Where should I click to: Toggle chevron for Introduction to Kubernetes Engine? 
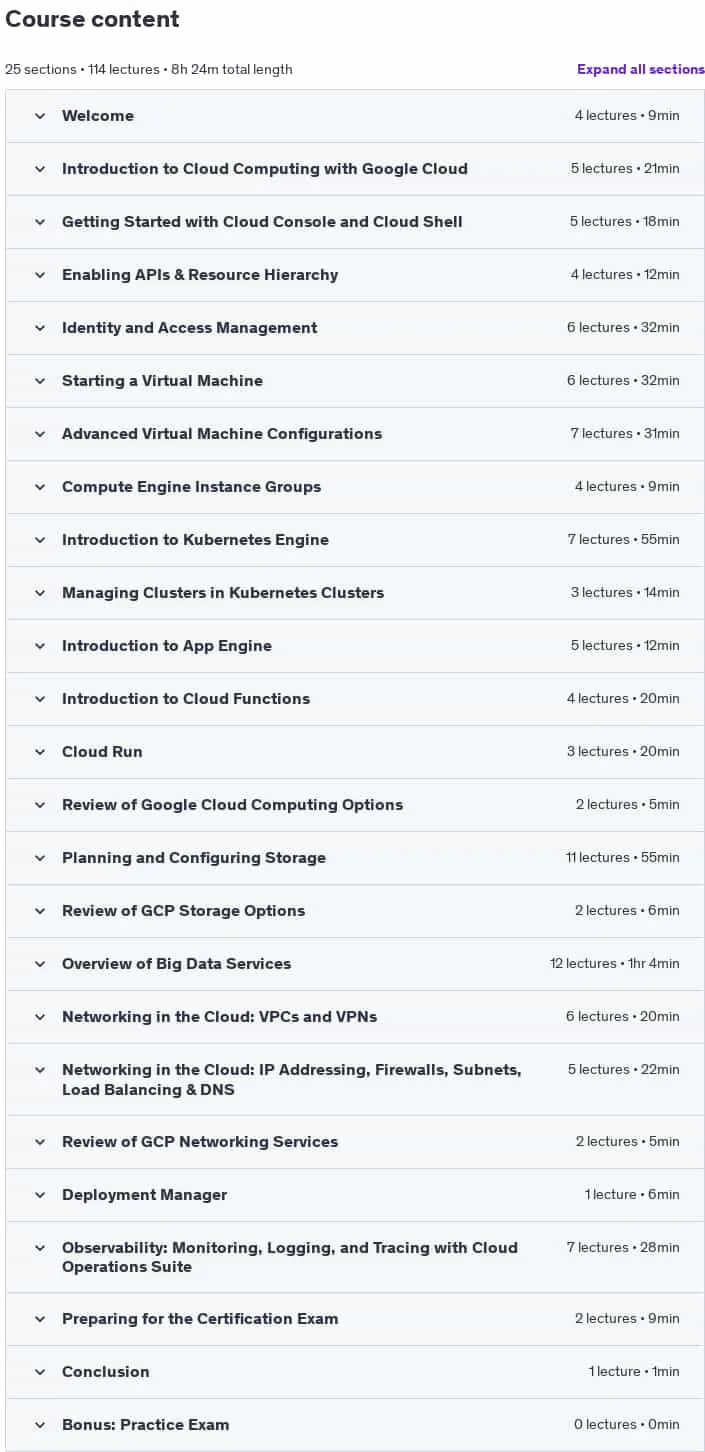pyautogui.click(x=40, y=540)
